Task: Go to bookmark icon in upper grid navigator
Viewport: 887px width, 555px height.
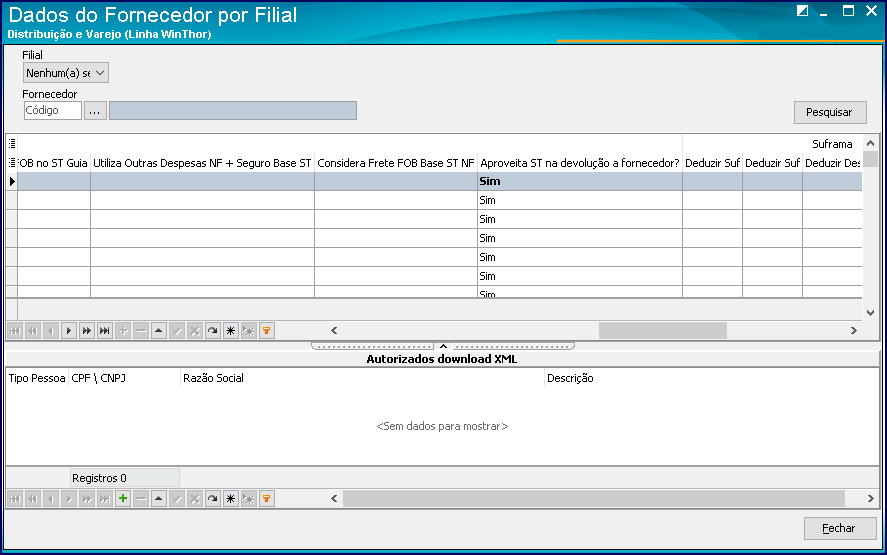Action: point(249,331)
